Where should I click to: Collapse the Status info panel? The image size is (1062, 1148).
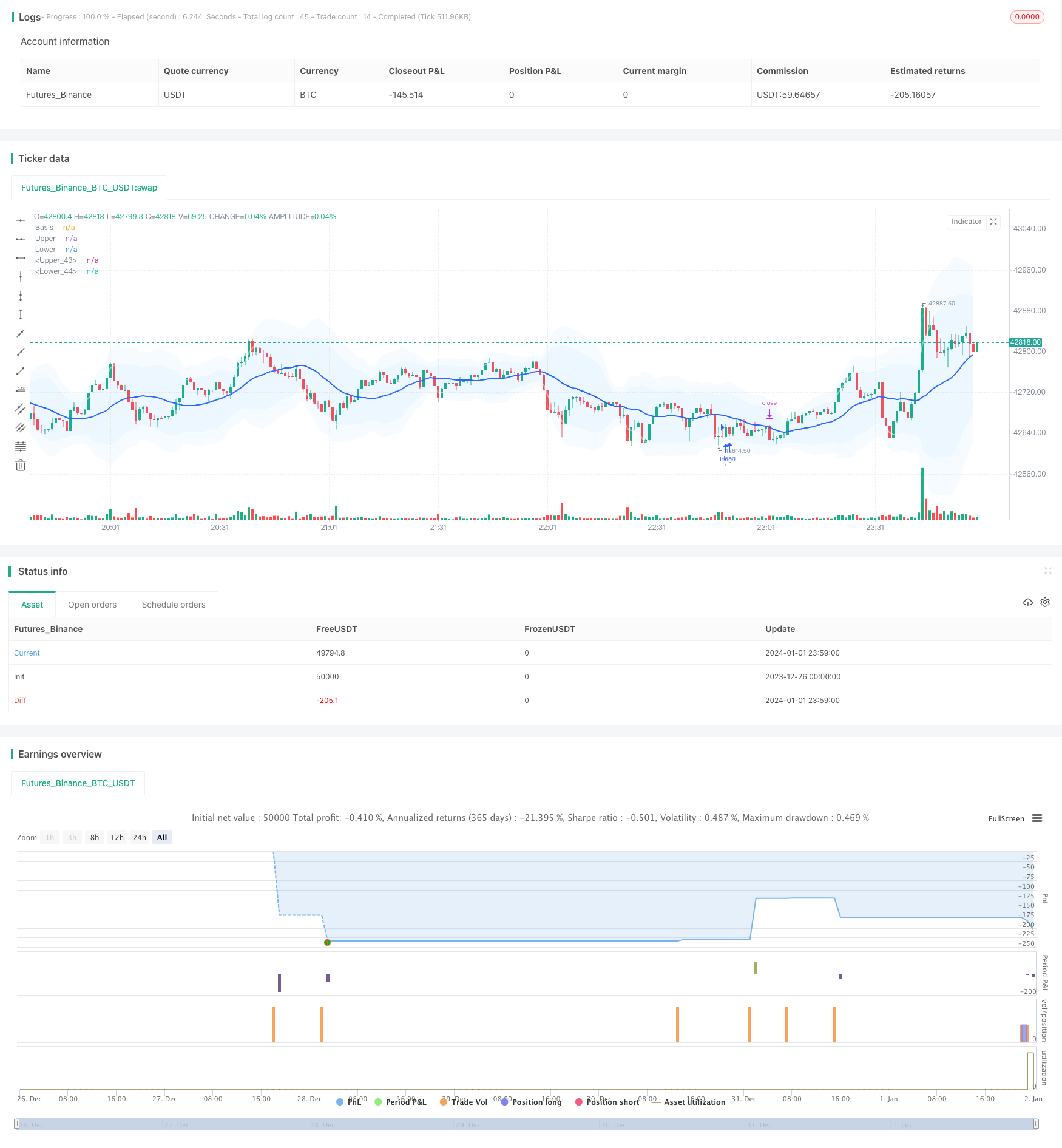tap(1047, 571)
